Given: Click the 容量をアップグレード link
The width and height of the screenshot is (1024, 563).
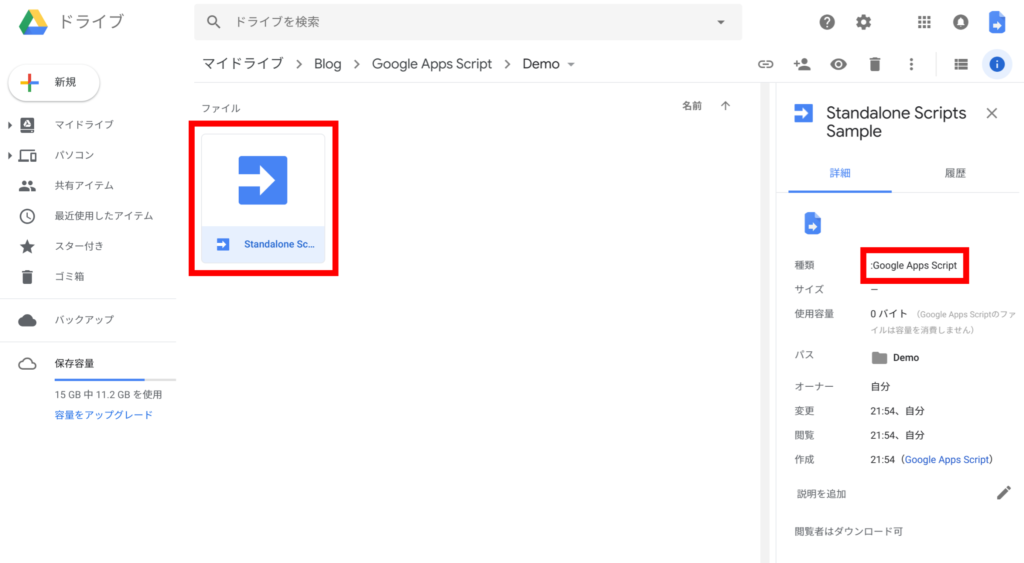Looking at the screenshot, I should (104, 414).
